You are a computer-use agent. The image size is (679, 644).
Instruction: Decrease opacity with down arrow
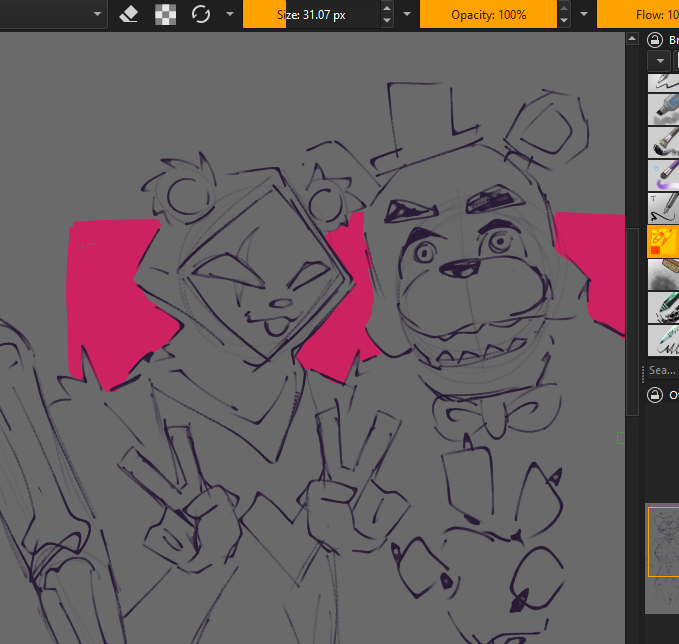(x=564, y=21)
